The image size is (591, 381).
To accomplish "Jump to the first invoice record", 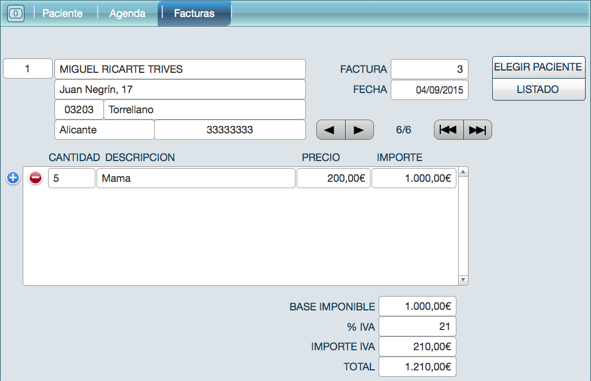I will coord(449,130).
